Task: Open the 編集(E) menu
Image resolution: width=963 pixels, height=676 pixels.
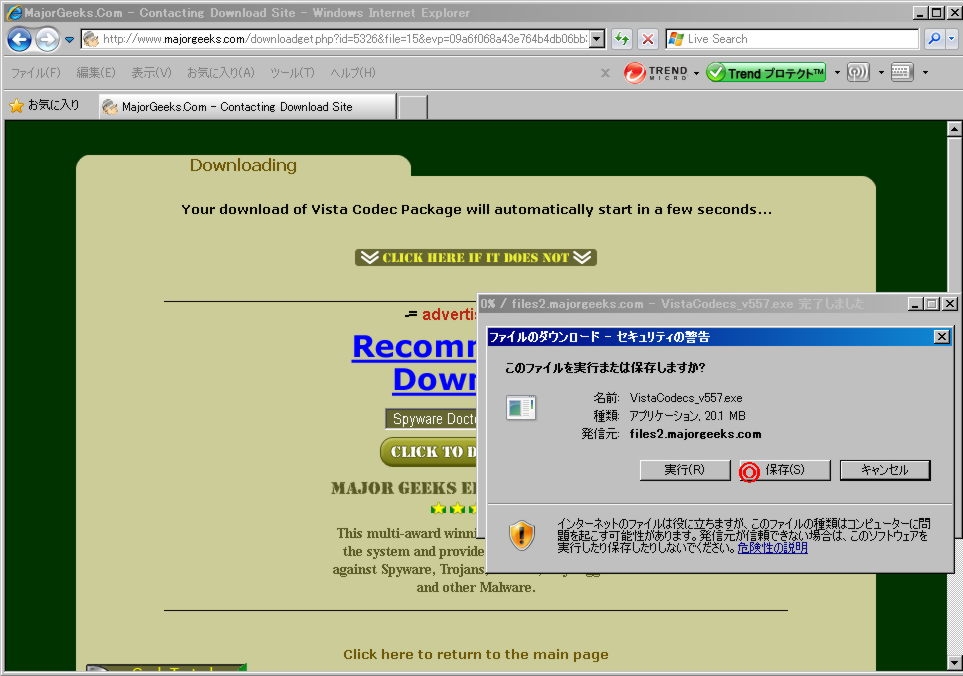Action: (96, 72)
